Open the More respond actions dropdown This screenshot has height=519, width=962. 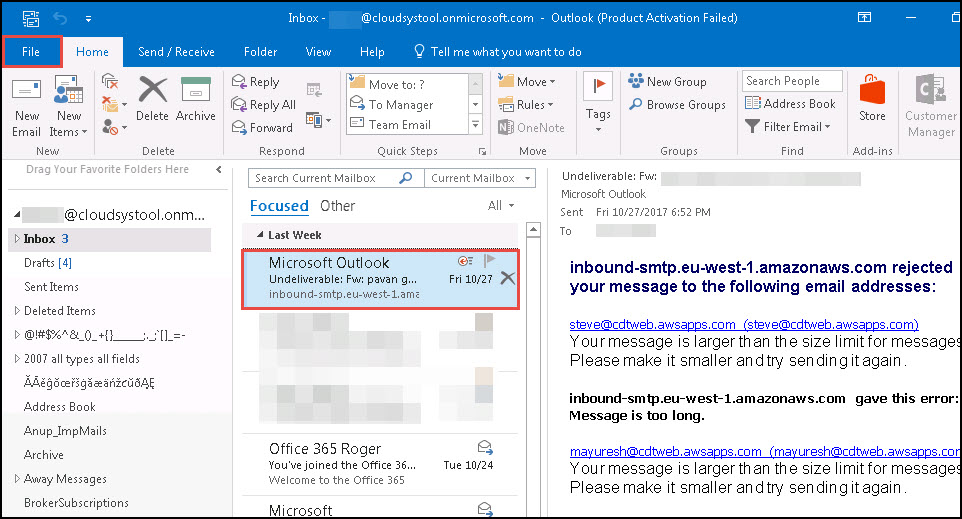pos(318,120)
